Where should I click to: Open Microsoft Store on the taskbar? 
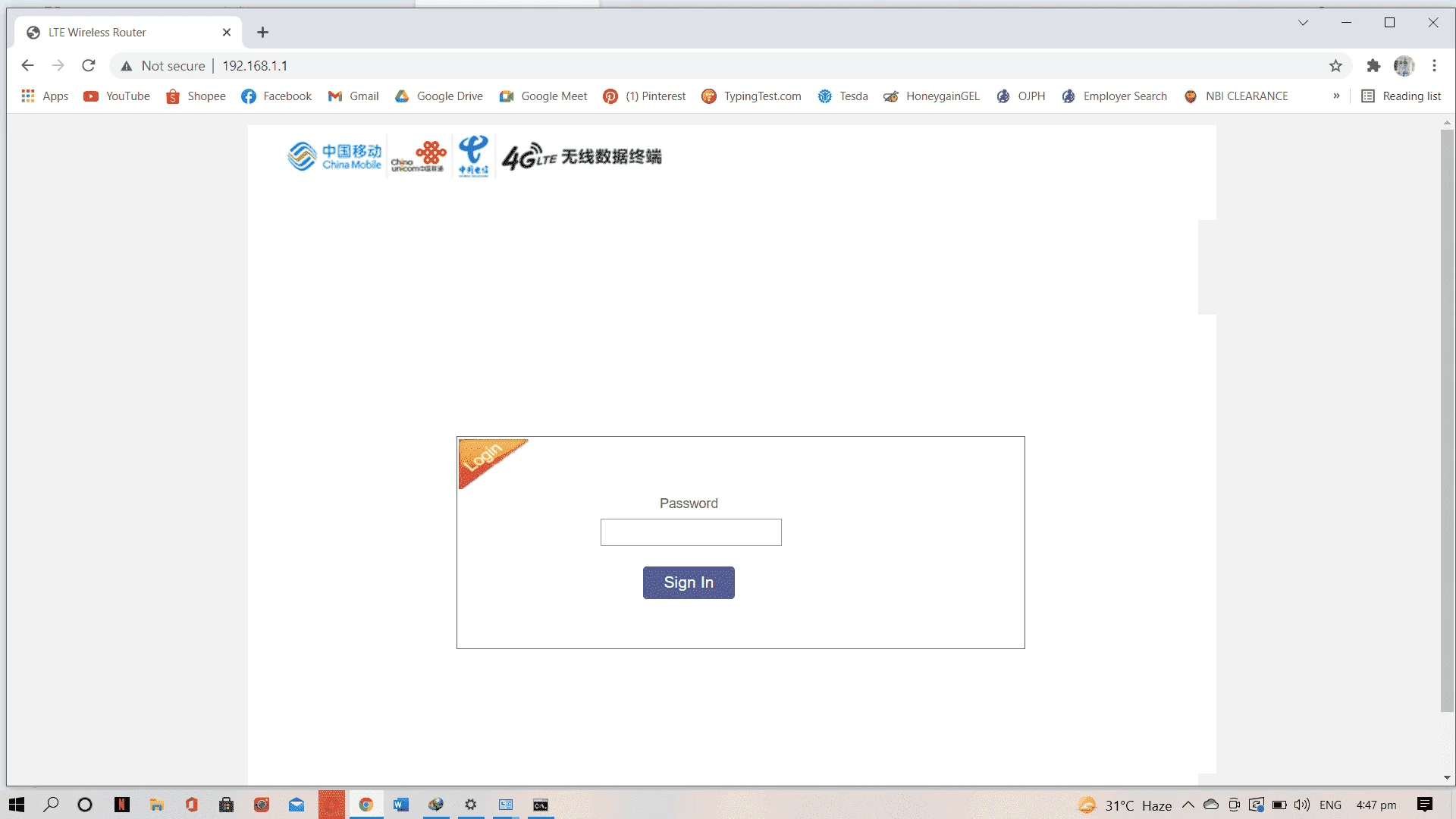(226, 805)
